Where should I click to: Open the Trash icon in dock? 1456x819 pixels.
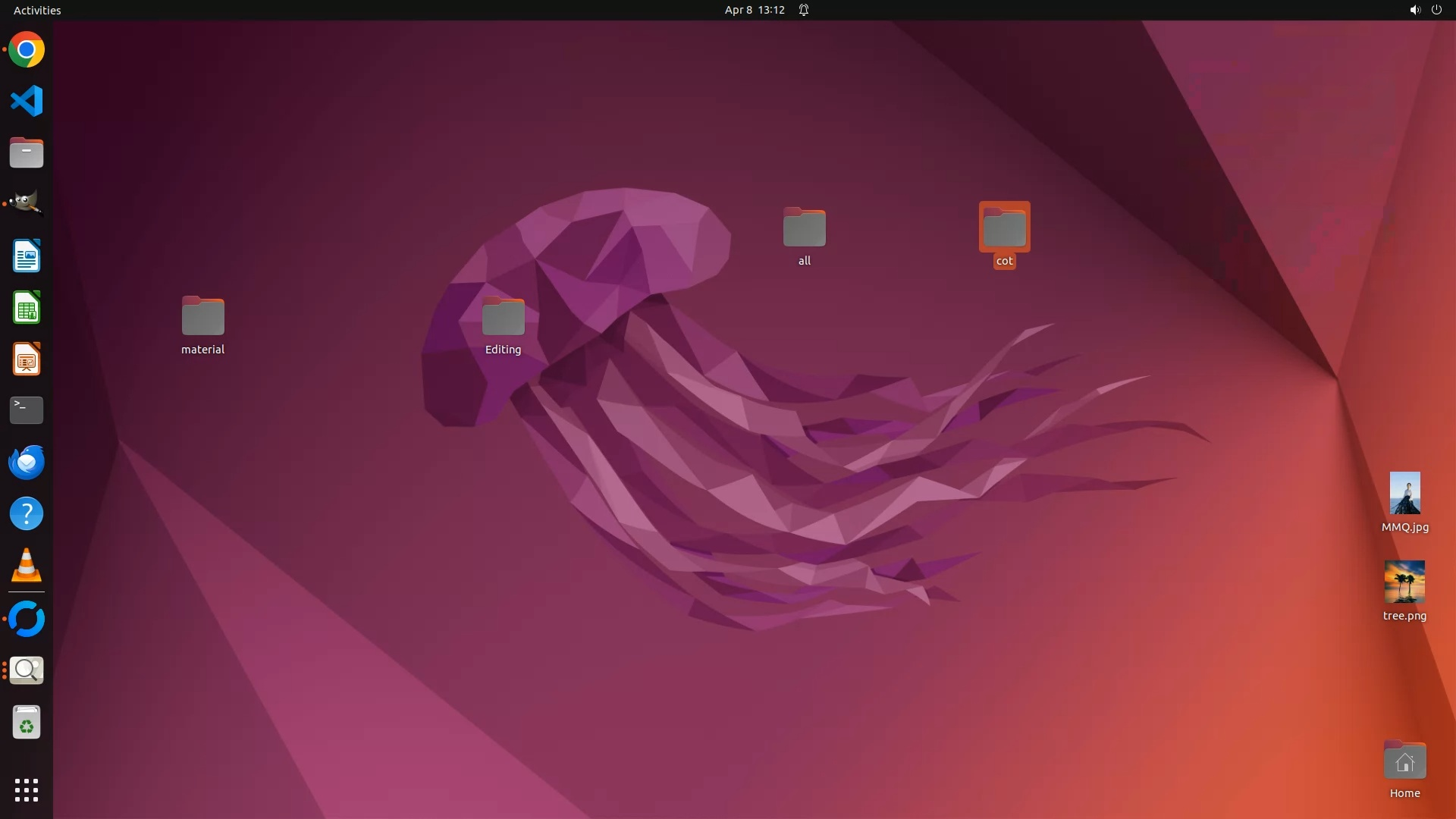[x=27, y=723]
